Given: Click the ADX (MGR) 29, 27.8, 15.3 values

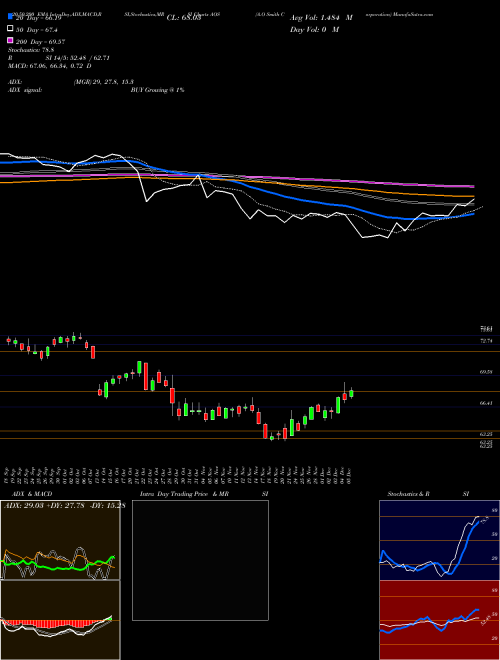Looking at the screenshot, I should click(104, 82).
